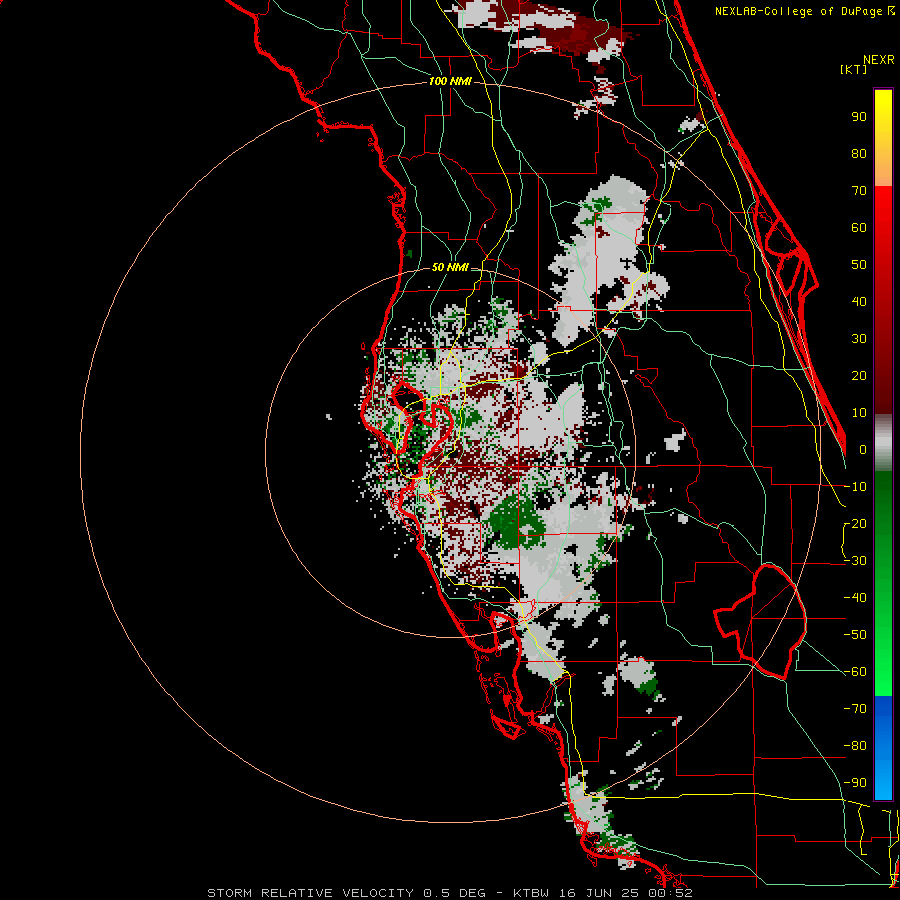
Task: Pick the bright green color bar segment near -60
Action: point(883,677)
